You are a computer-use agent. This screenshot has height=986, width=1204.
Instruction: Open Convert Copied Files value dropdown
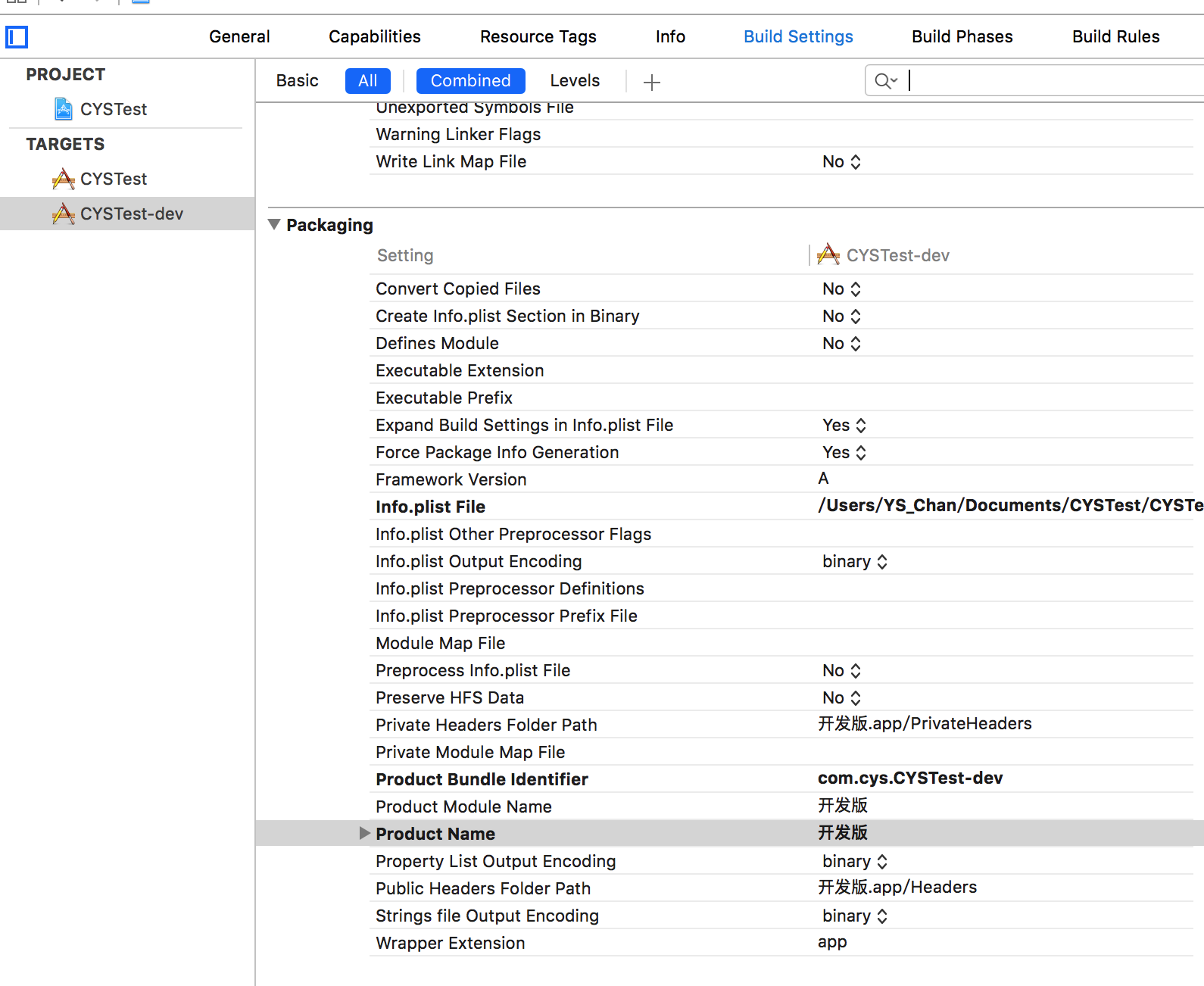click(841, 289)
